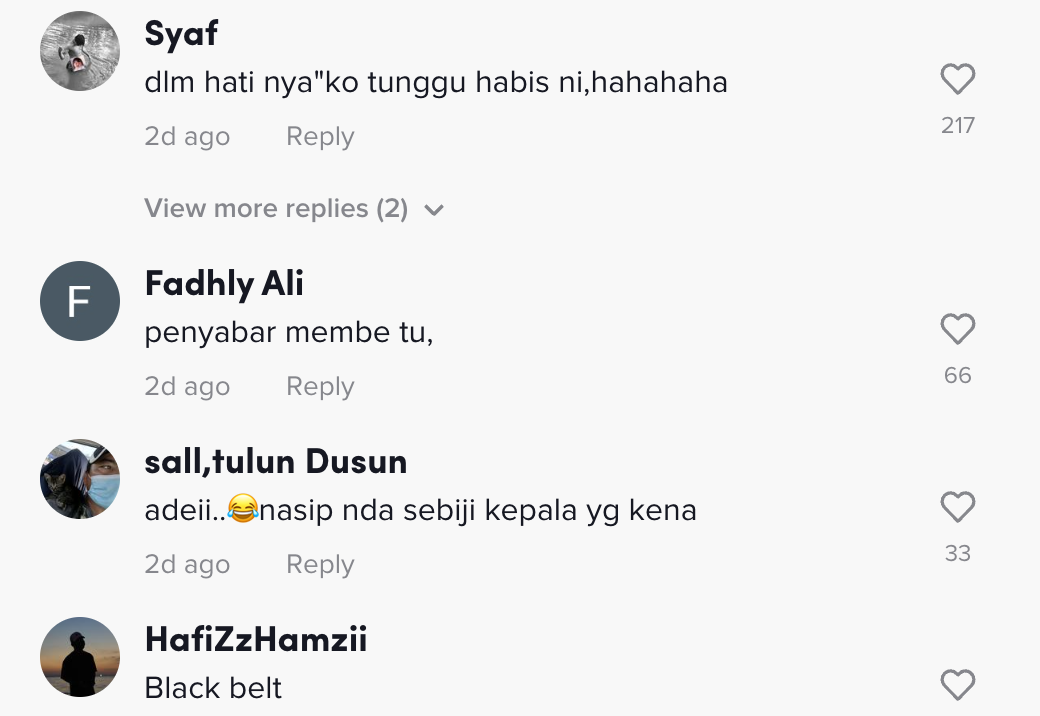The image size is (1040, 716).
Task: Click the 217 like count on Syaf's comment
Action: click(958, 125)
